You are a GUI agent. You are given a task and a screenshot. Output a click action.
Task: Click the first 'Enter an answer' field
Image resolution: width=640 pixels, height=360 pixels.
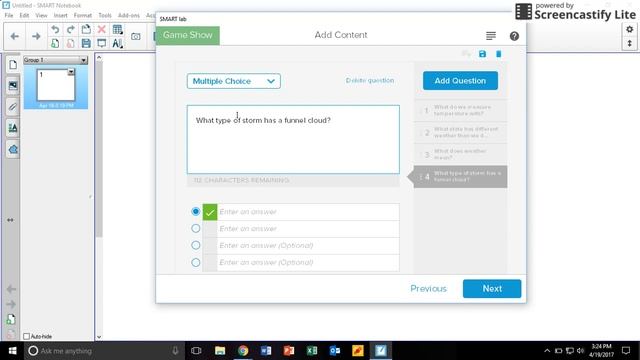(x=308, y=212)
